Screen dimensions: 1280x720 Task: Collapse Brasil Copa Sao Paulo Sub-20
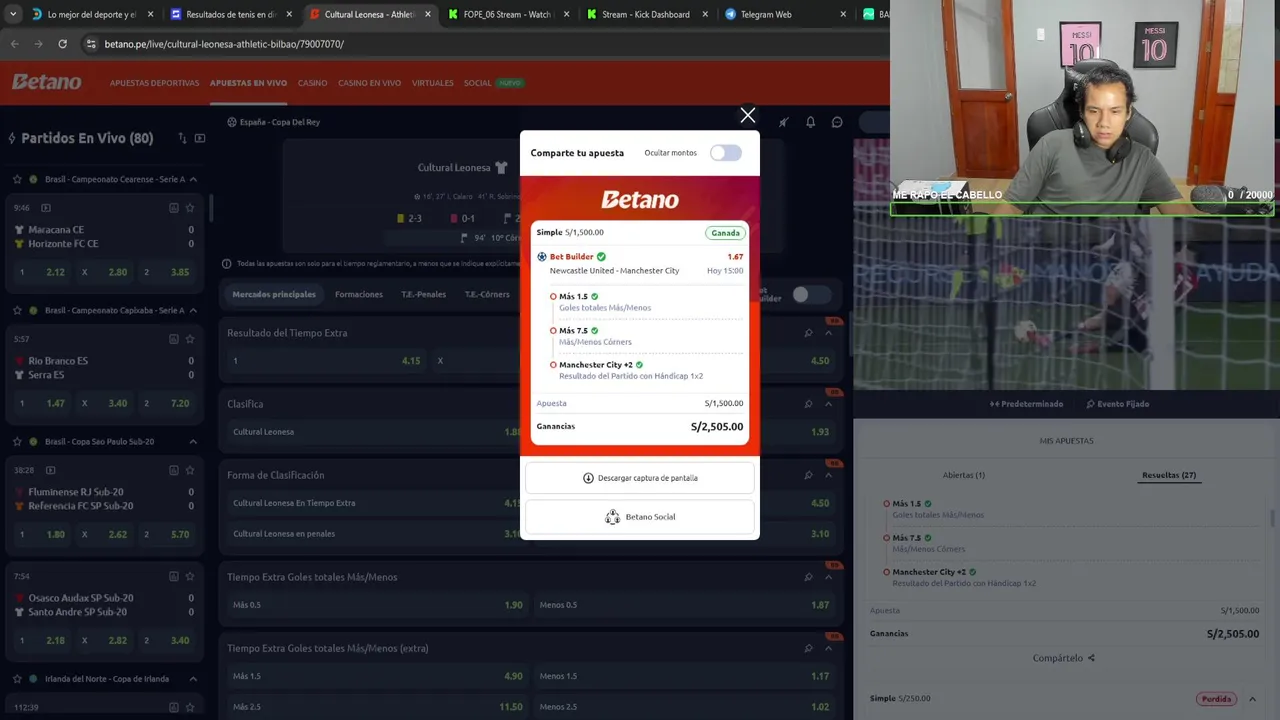pos(193,441)
